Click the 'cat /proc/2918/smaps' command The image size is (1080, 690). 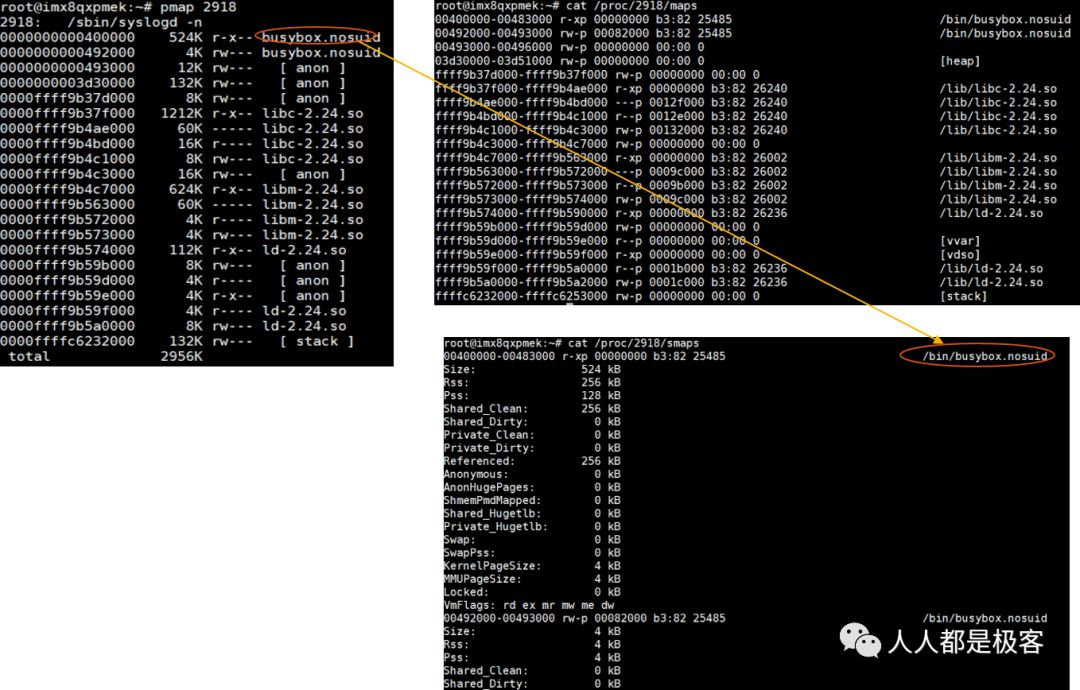point(633,343)
